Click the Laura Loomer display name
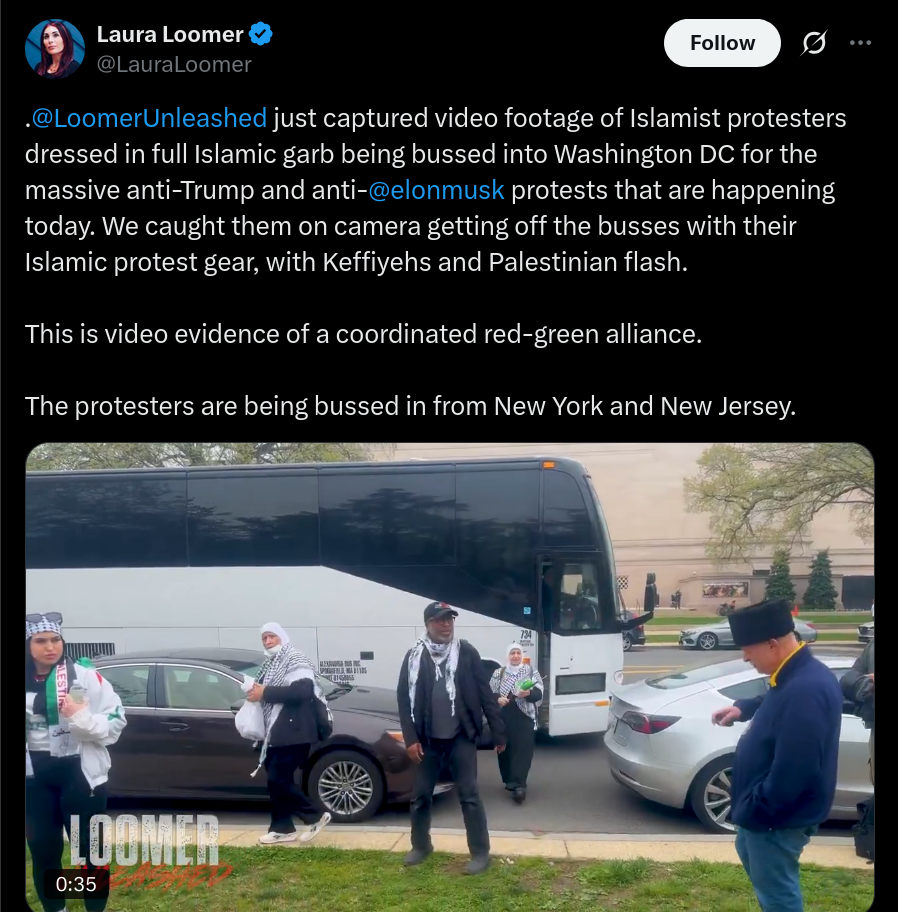This screenshot has height=912, width=898. pos(170,34)
